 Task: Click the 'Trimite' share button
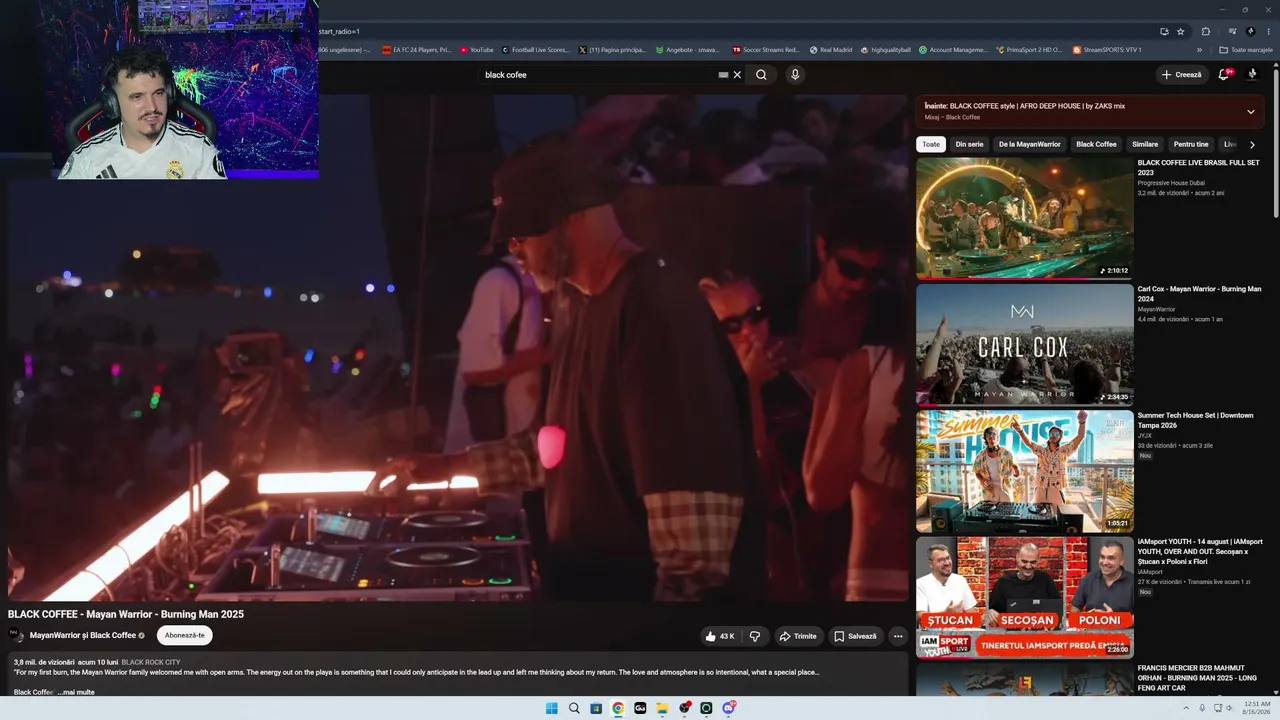click(798, 636)
